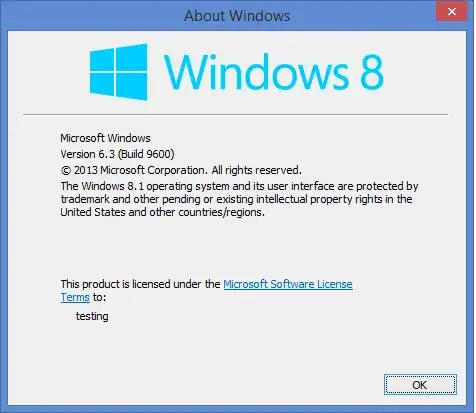Click the horizontal separator under the banner
476x413 pixels.
235,114
